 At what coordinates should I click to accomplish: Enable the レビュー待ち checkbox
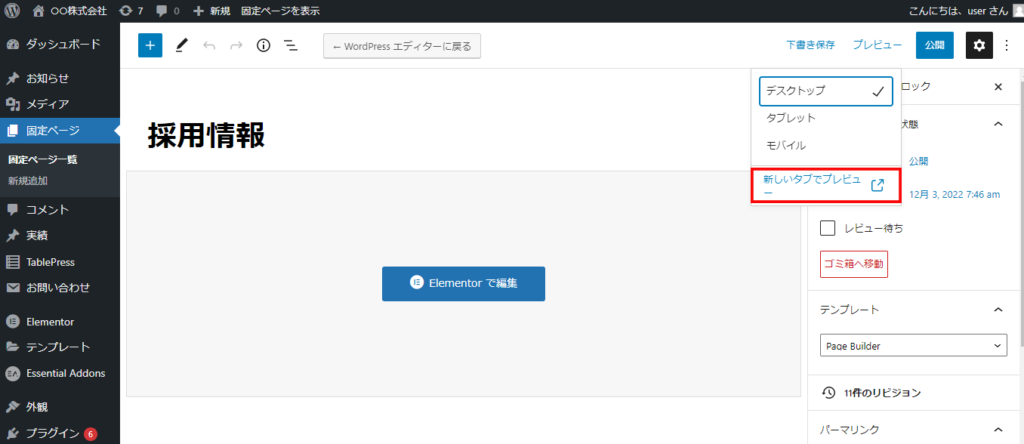(x=827, y=228)
